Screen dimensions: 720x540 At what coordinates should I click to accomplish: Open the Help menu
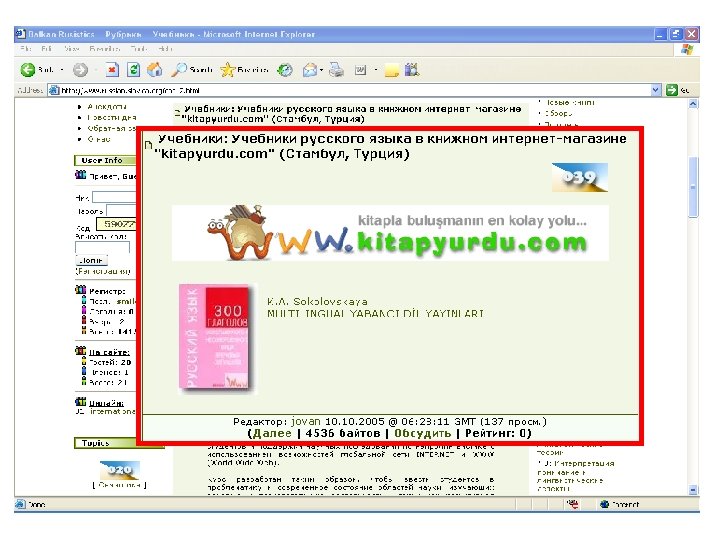pos(164,48)
